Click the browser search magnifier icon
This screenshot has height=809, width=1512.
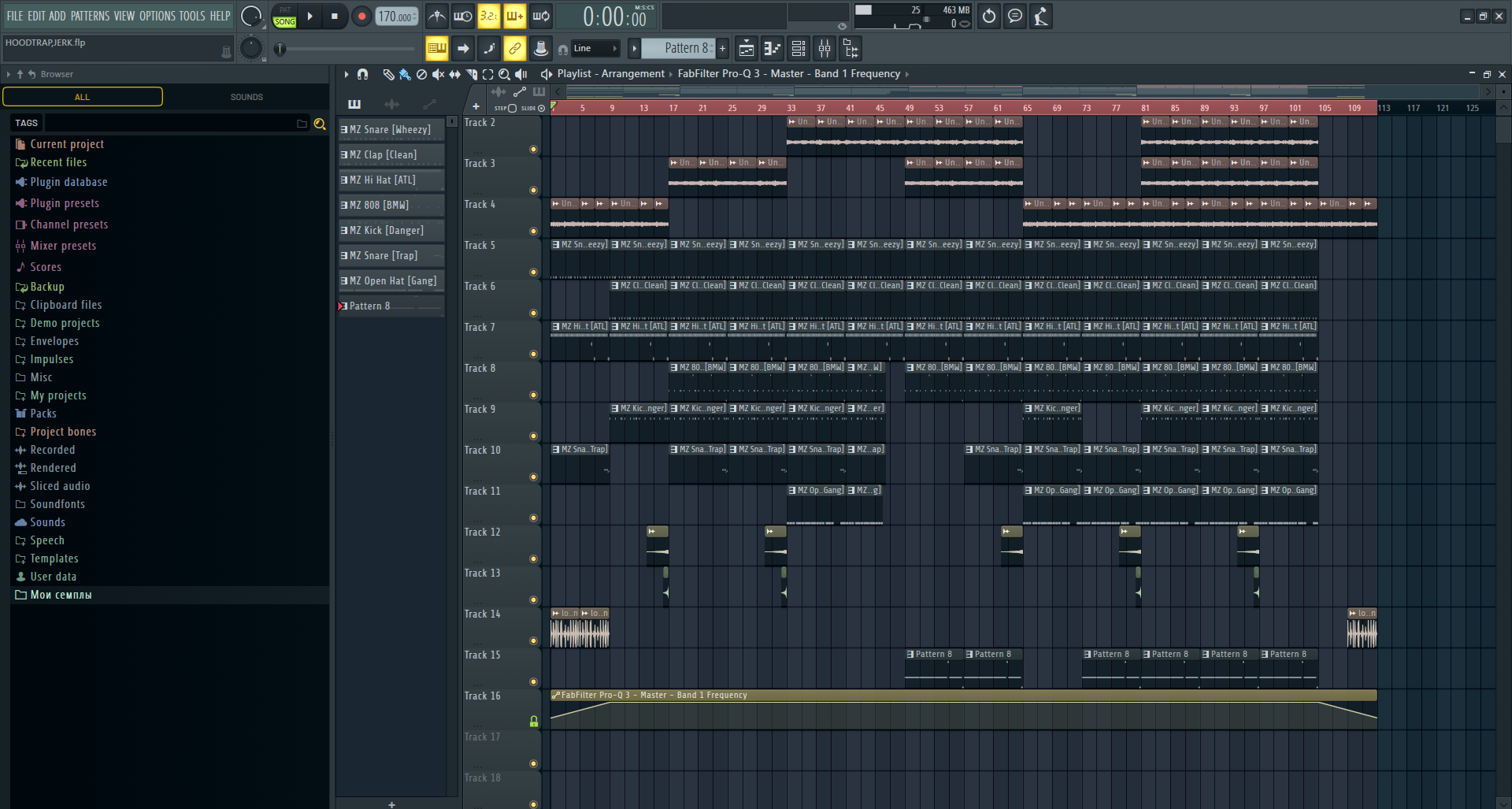pyautogui.click(x=320, y=124)
